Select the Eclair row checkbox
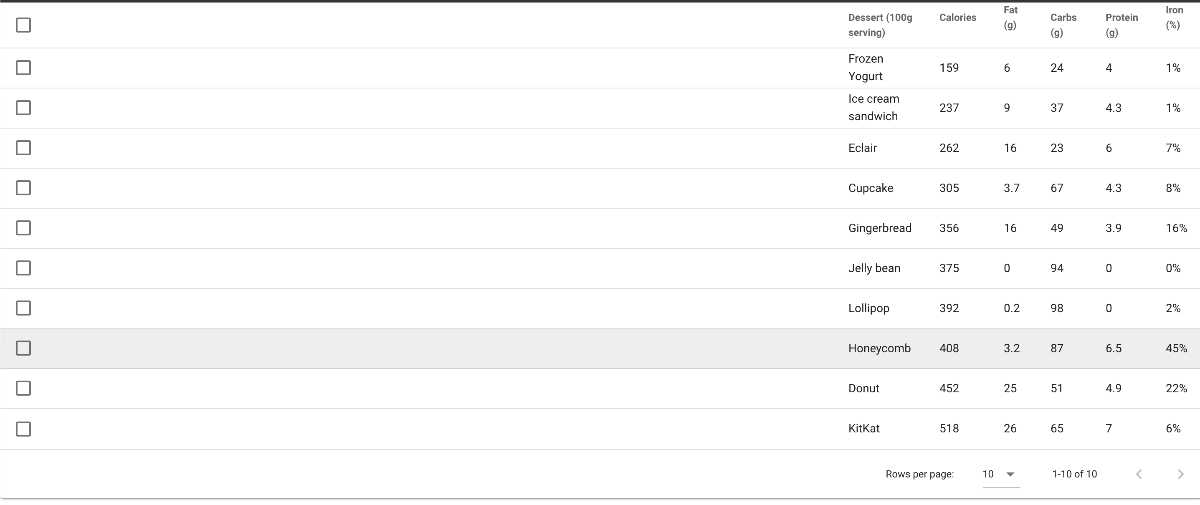Image resolution: width=1200 pixels, height=505 pixels. click(23, 148)
